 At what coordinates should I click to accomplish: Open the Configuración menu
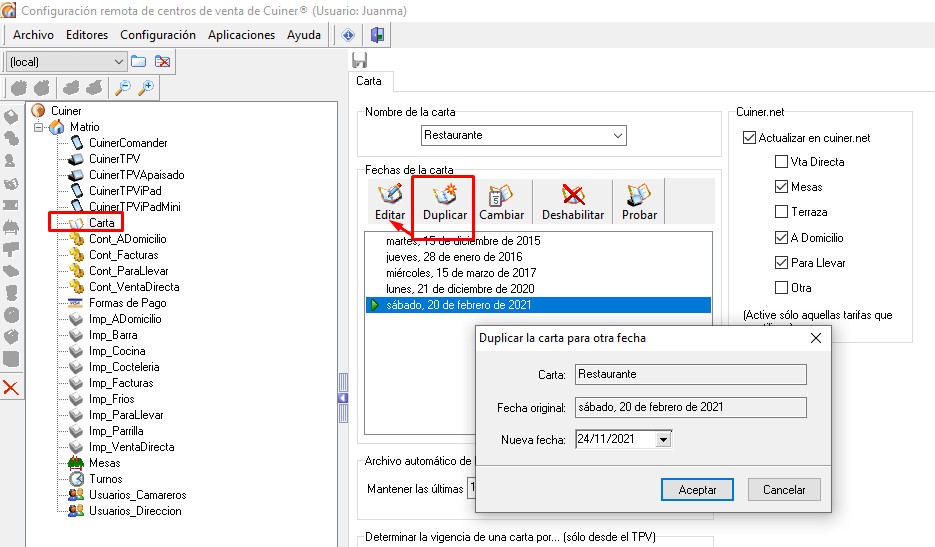tap(158, 35)
